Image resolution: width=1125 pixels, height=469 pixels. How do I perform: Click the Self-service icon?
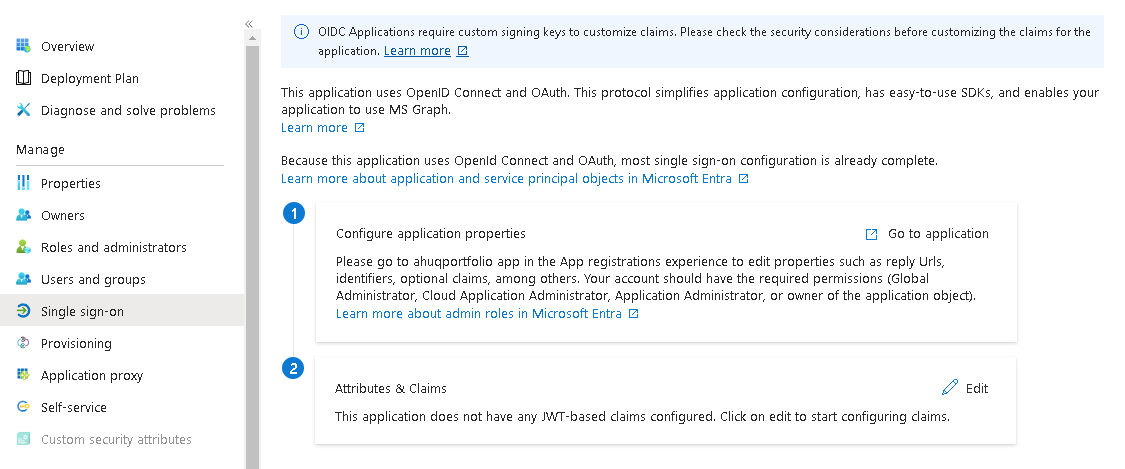click(23, 407)
